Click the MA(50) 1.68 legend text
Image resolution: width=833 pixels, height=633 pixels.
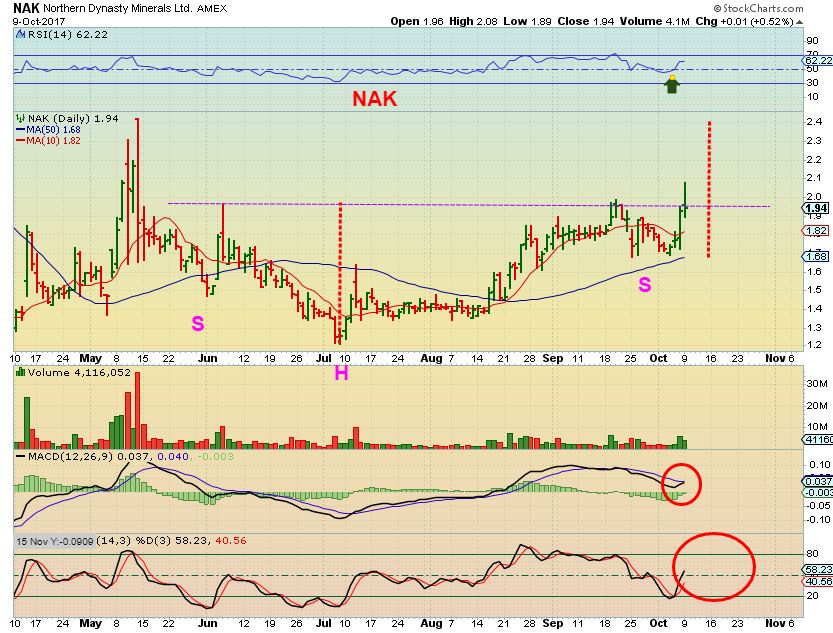[x=54, y=130]
